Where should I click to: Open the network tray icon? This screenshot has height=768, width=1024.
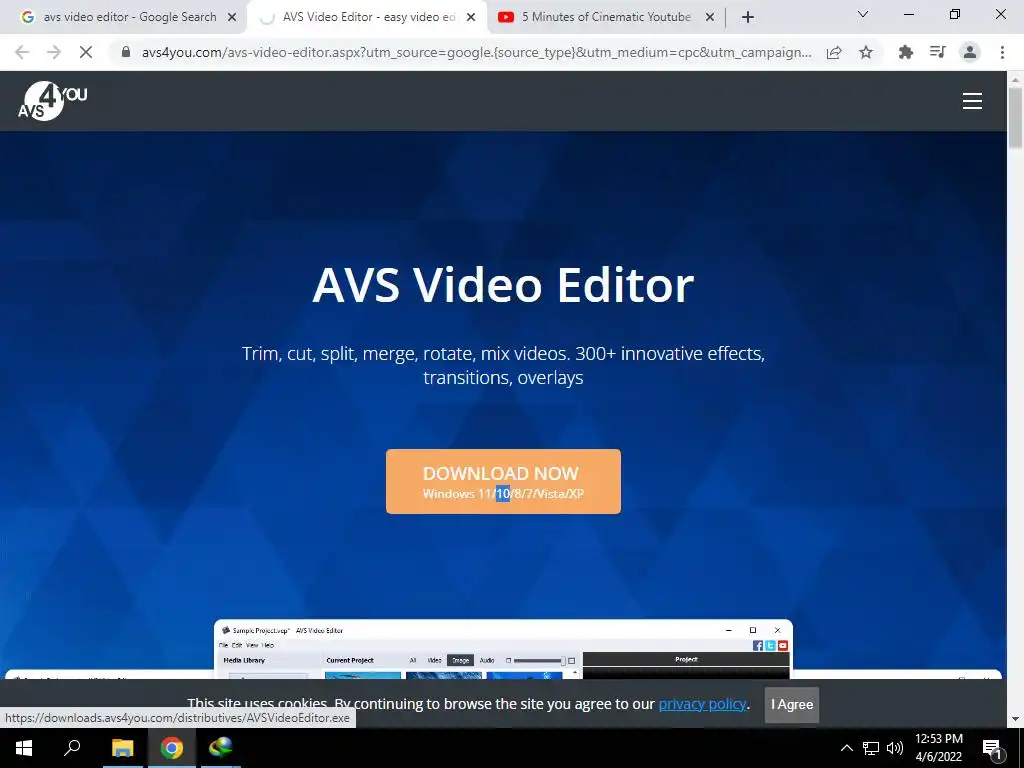coord(871,748)
